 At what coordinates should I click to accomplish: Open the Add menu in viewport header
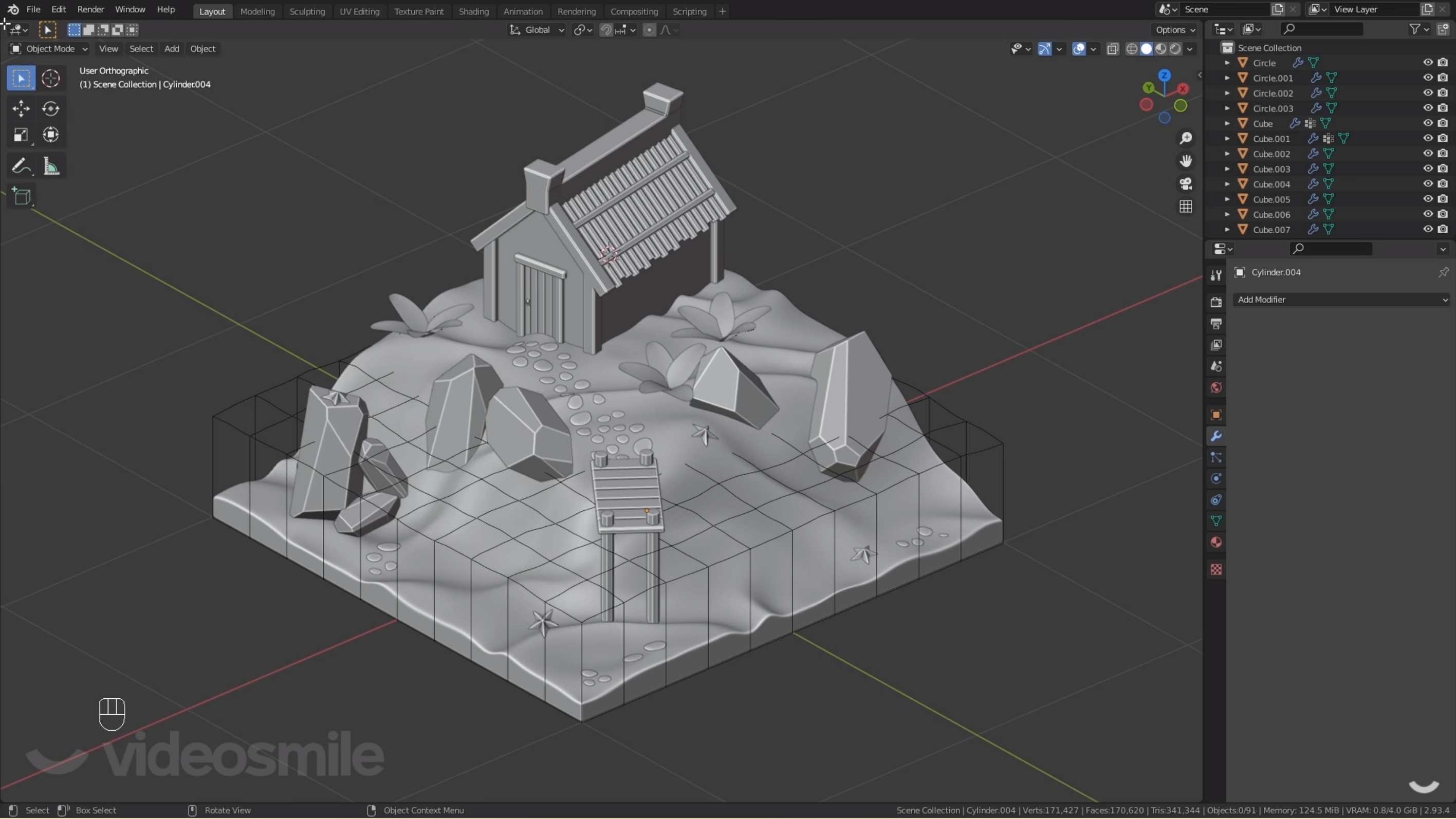pos(171,49)
